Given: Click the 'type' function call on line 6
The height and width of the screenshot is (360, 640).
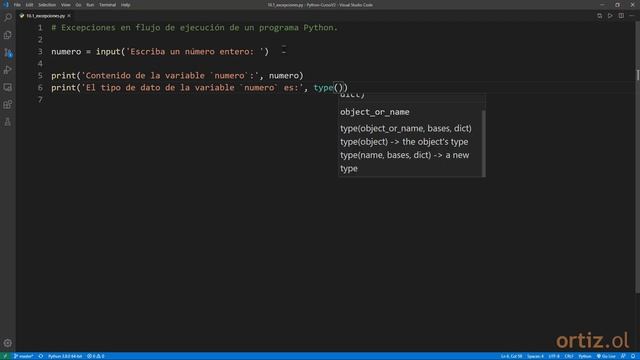Looking at the screenshot, I should pos(323,87).
